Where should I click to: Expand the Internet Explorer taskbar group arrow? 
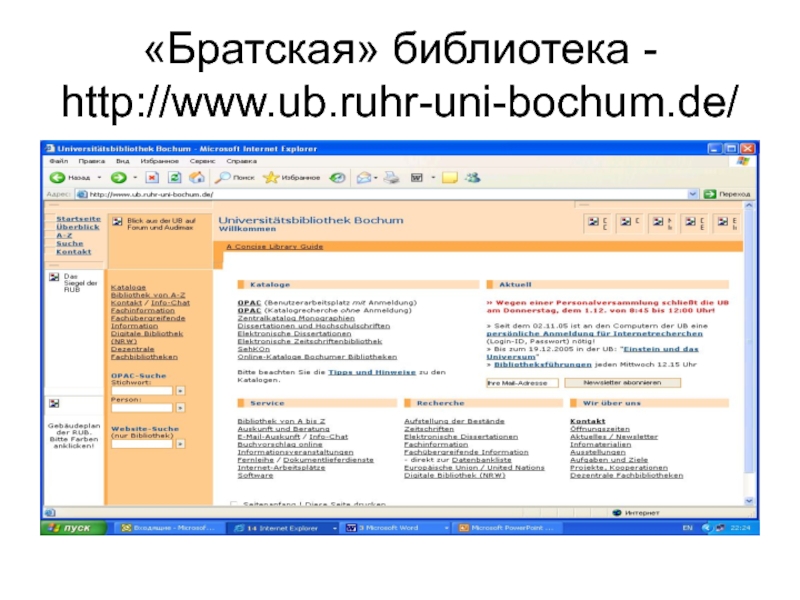pyautogui.click(x=335, y=528)
